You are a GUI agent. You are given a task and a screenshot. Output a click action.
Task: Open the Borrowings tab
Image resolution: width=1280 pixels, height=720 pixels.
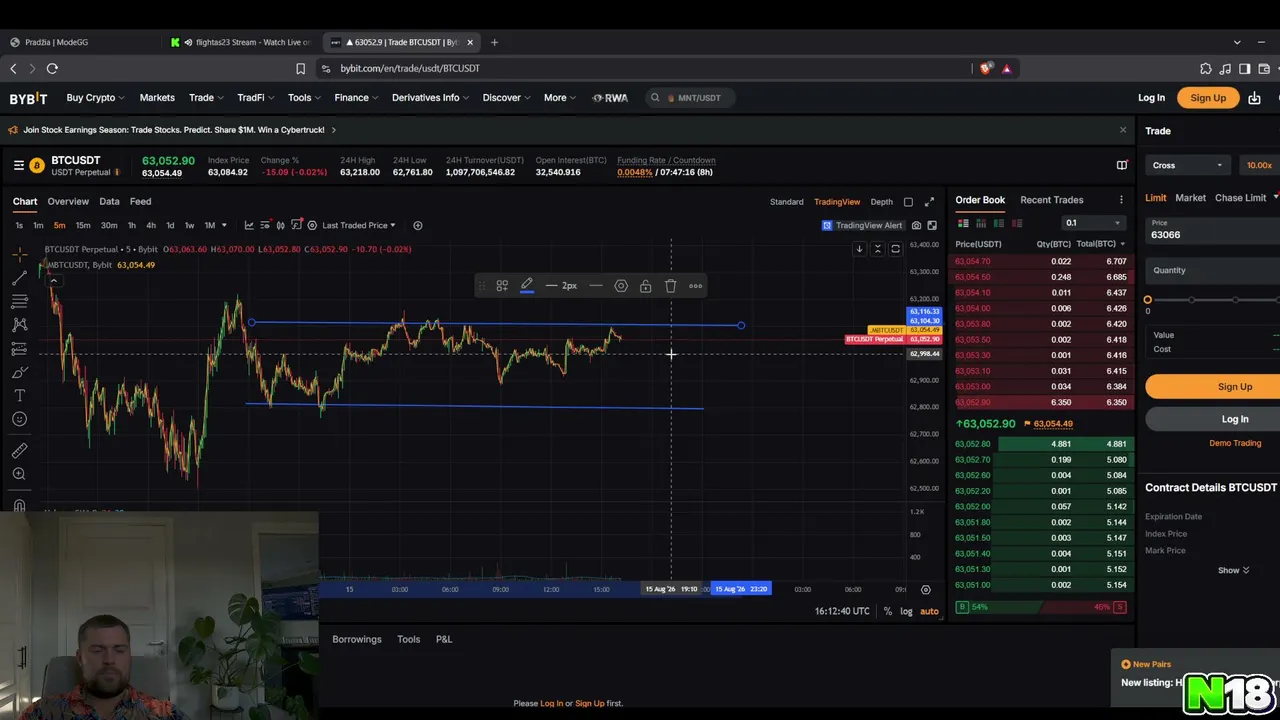tap(357, 639)
